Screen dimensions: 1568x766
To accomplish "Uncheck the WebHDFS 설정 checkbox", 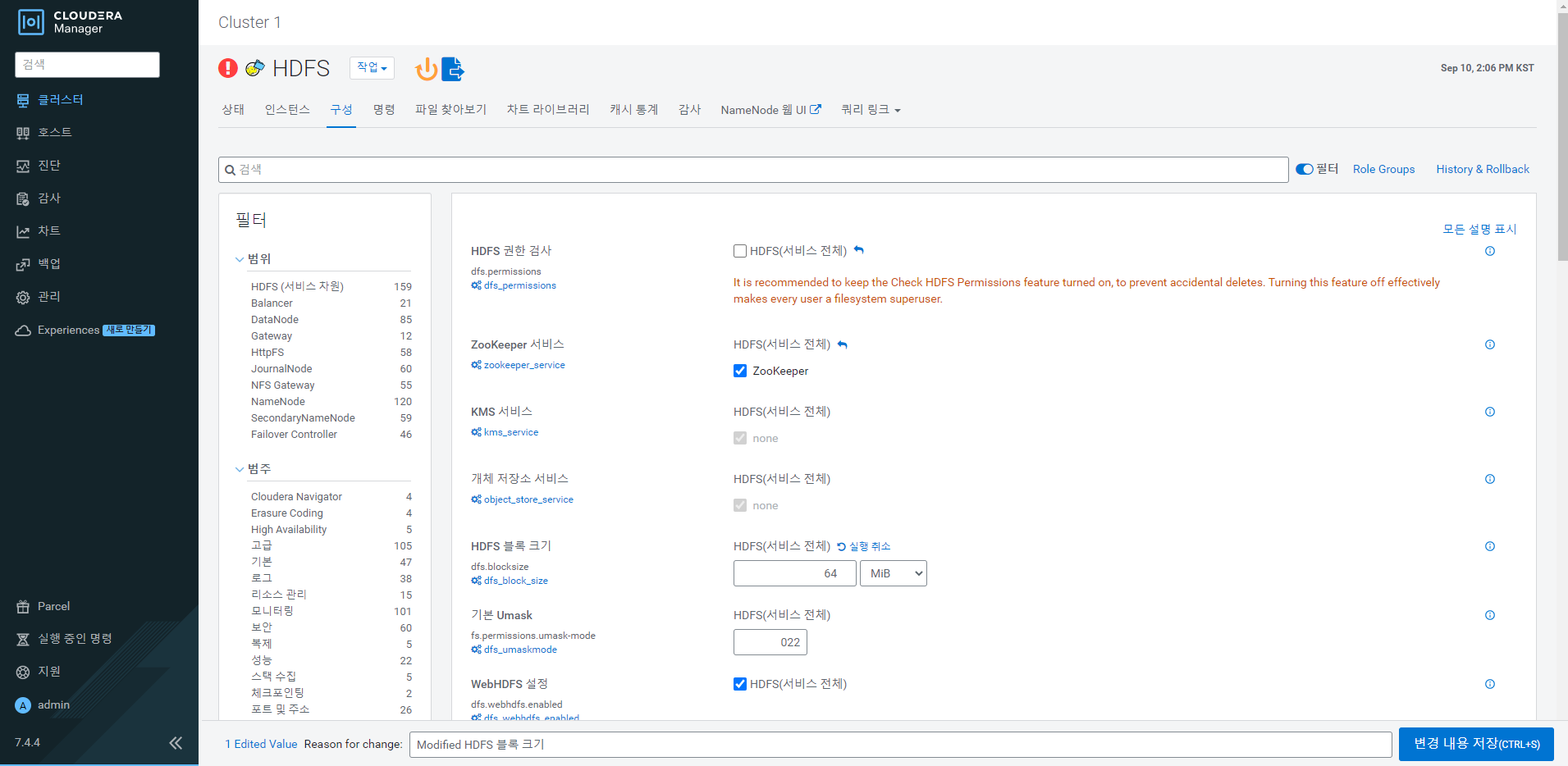I will tap(740, 684).
